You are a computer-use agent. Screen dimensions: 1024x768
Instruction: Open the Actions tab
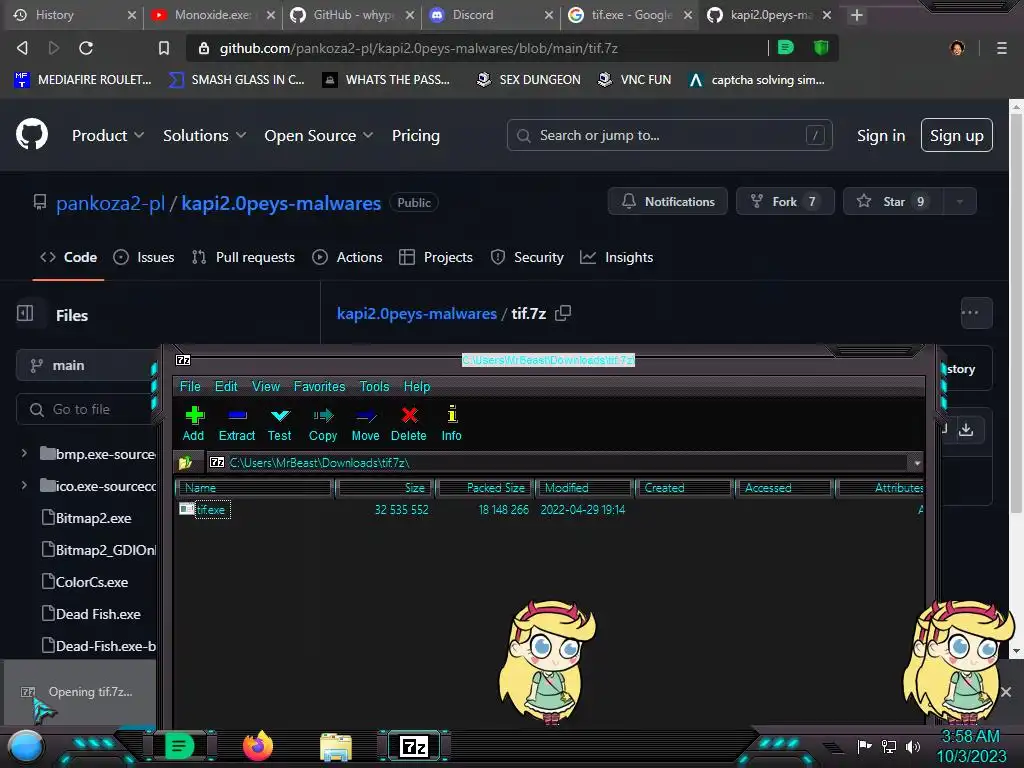347,257
